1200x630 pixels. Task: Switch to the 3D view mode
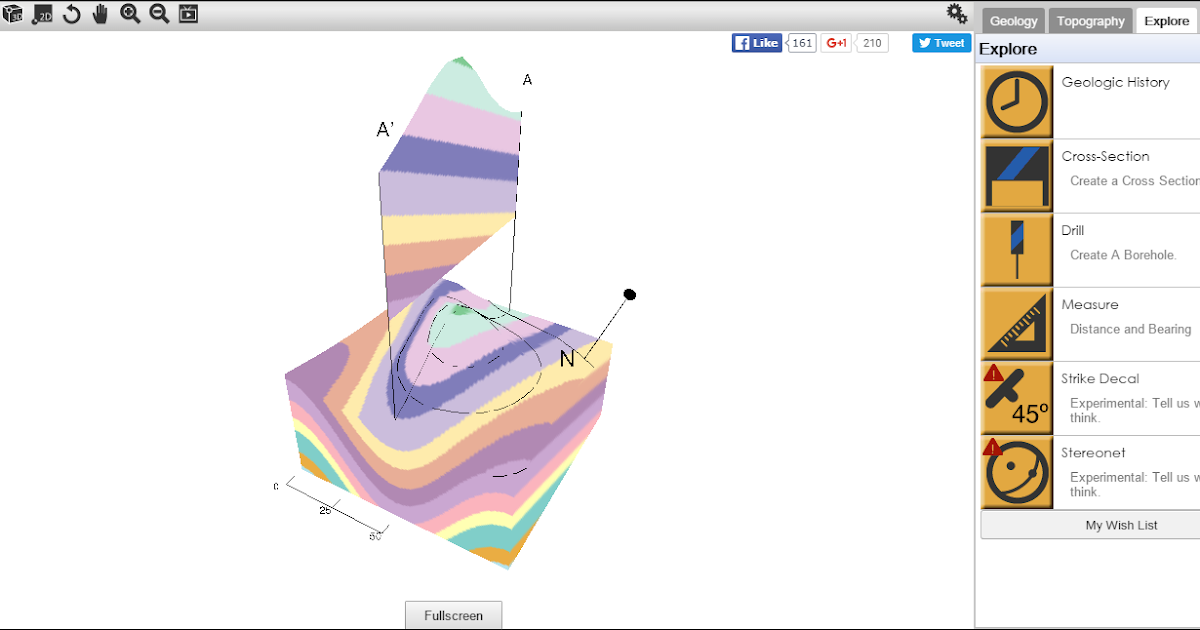click(x=14, y=14)
